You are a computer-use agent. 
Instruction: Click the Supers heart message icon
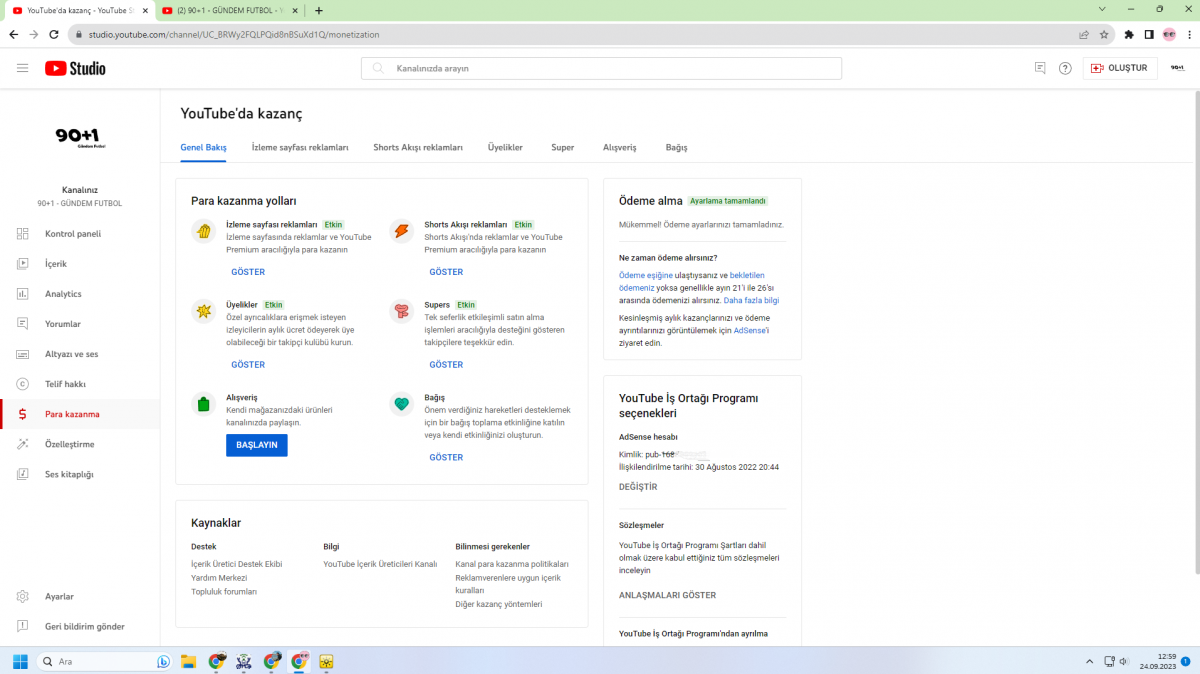pos(401,311)
